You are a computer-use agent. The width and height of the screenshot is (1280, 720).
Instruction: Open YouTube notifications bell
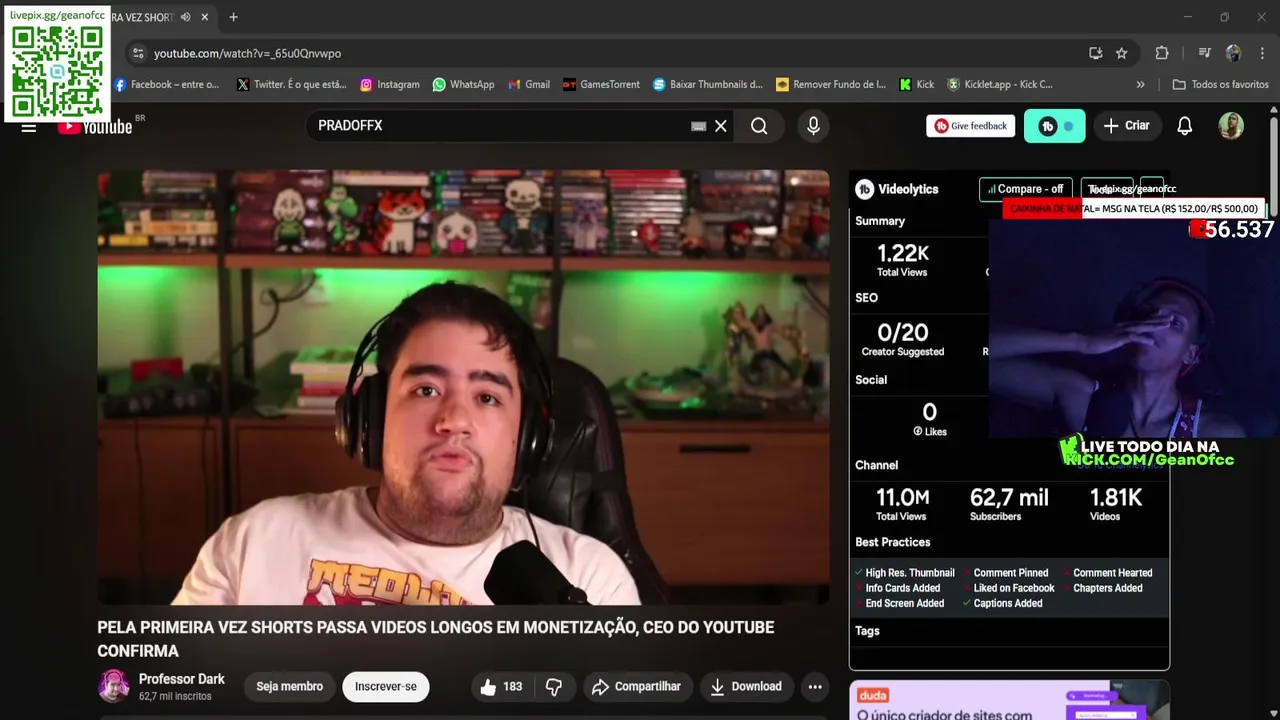(1184, 126)
